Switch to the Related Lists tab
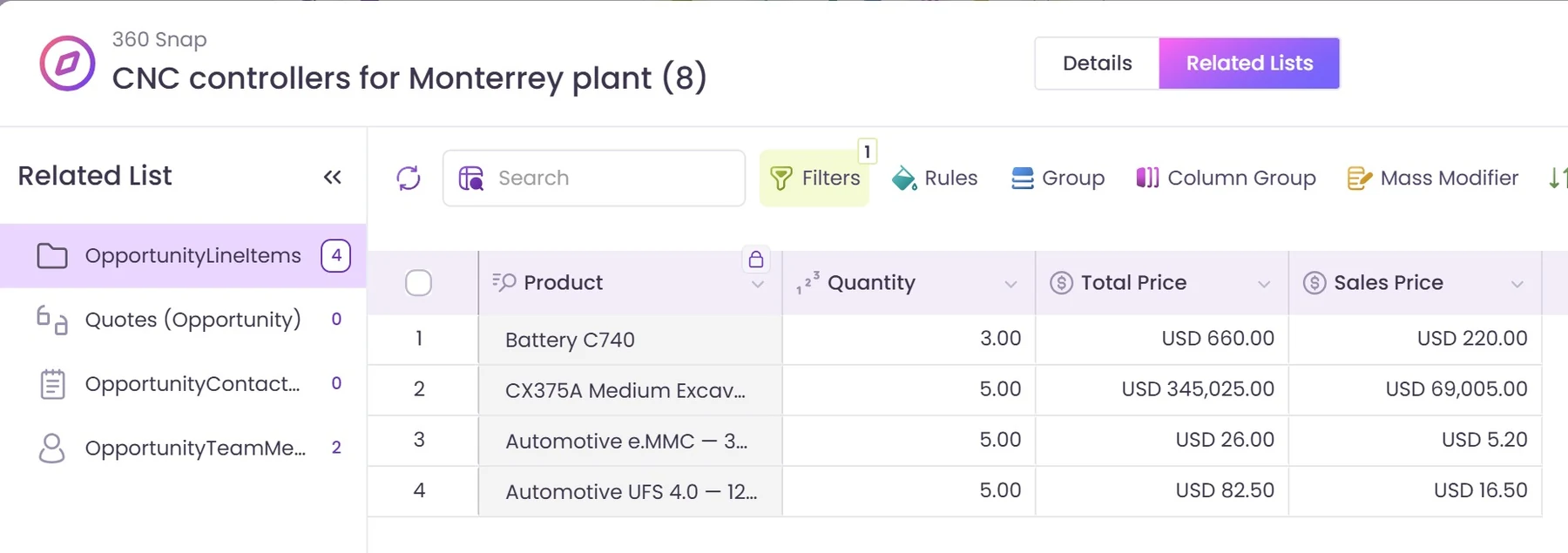Image resolution: width=1568 pixels, height=553 pixels. click(x=1249, y=64)
